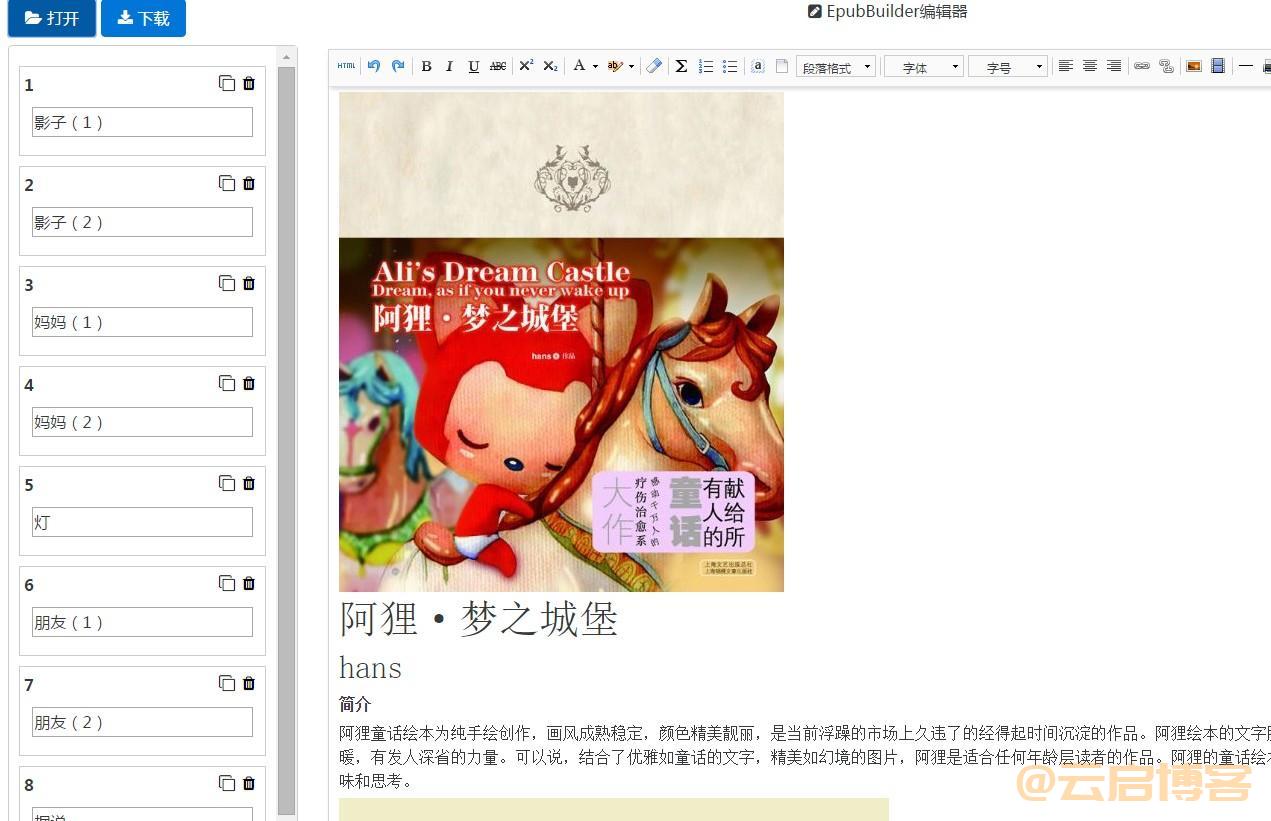1271x821 pixels.
Task: Toggle the numbered list
Action: click(x=706, y=66)
